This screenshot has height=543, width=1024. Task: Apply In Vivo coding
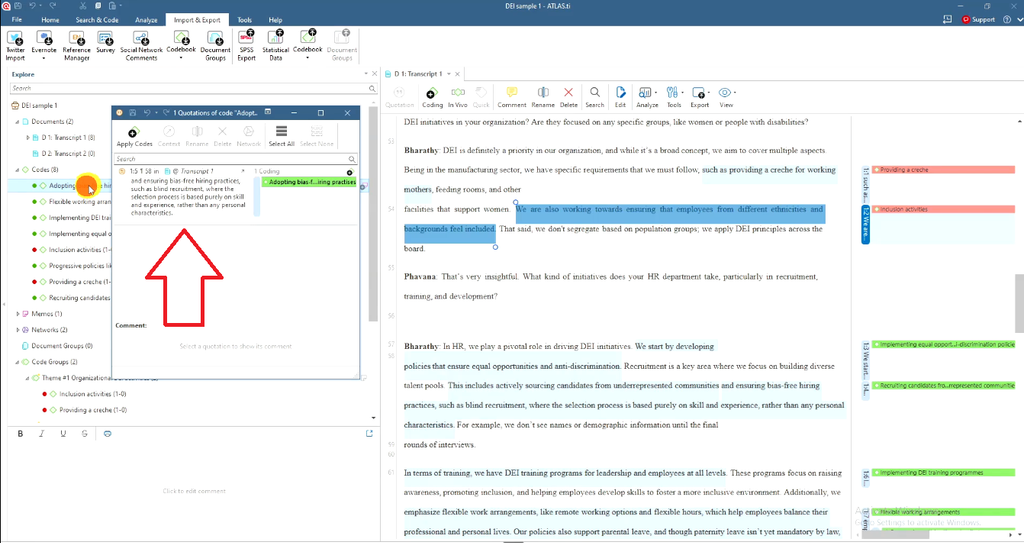tap(457, 97)
